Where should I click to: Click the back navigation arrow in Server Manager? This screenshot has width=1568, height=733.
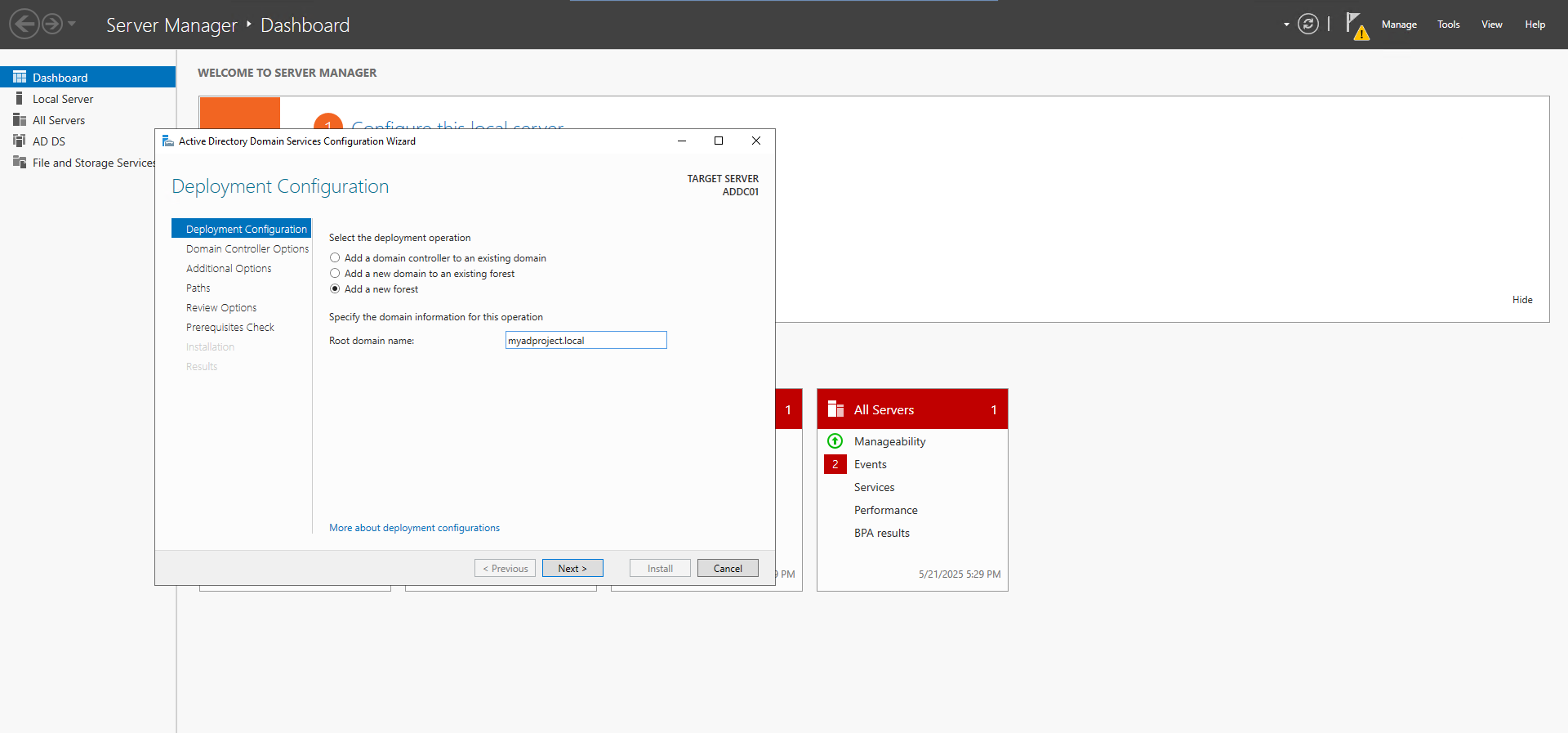coord(24,24)
